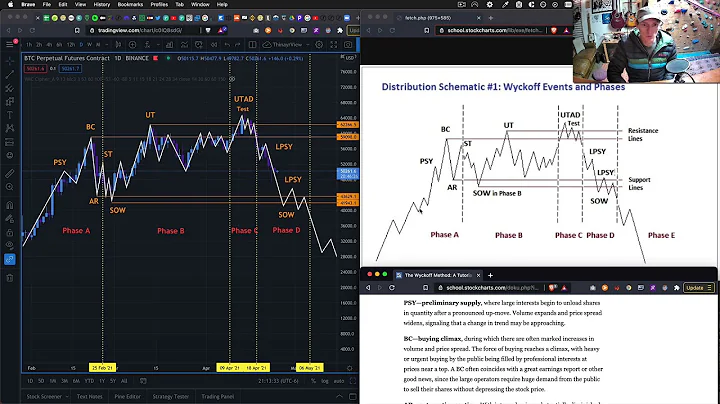Switch to the Trading Panel tab

[x=218, y=396]
